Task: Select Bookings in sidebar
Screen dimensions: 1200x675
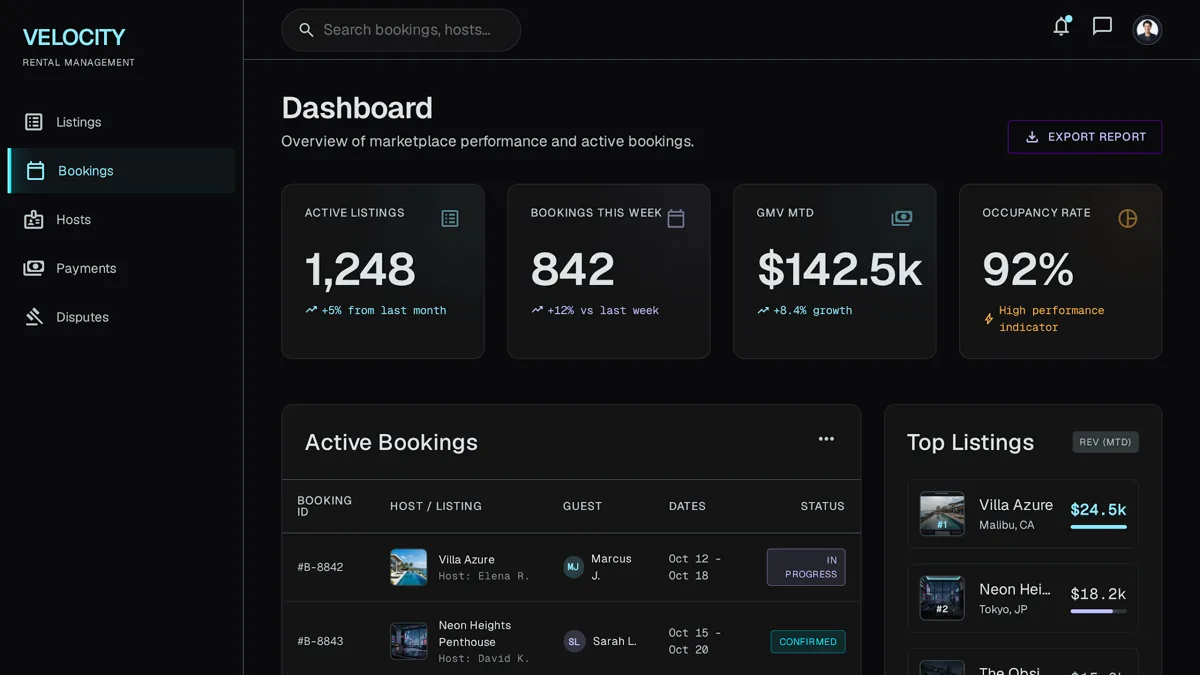Action: (121, 171)
